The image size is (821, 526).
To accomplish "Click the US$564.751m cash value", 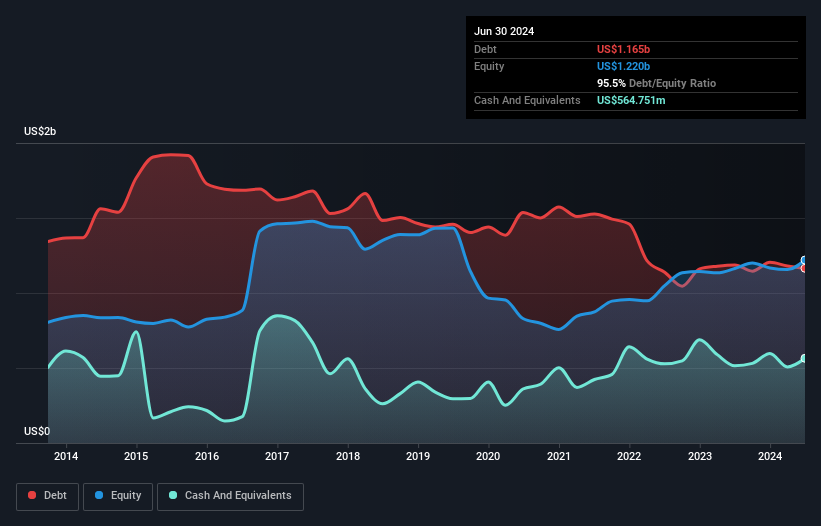I will pyautogui.click(x=631, y=100).
